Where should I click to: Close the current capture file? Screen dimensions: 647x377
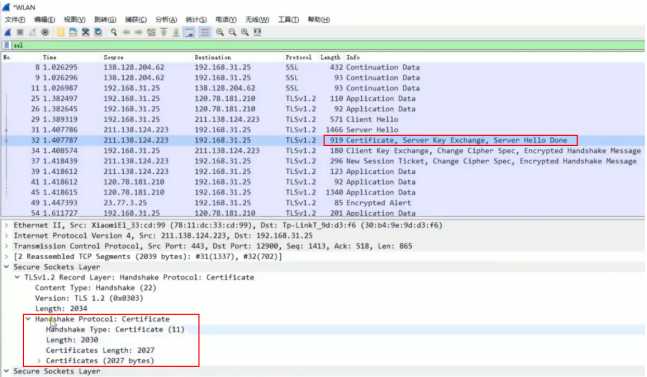click(x=85, y=32)
